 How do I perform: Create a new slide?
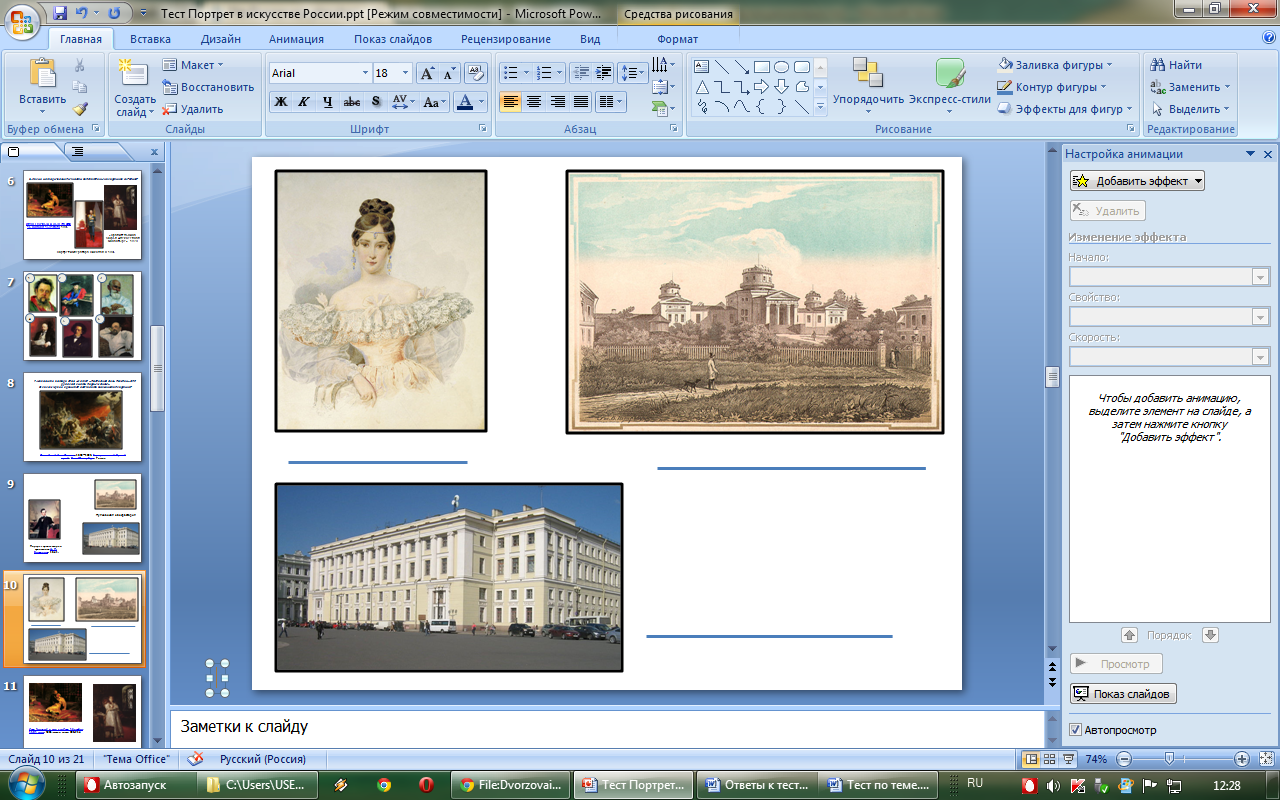tap(134, 89)
